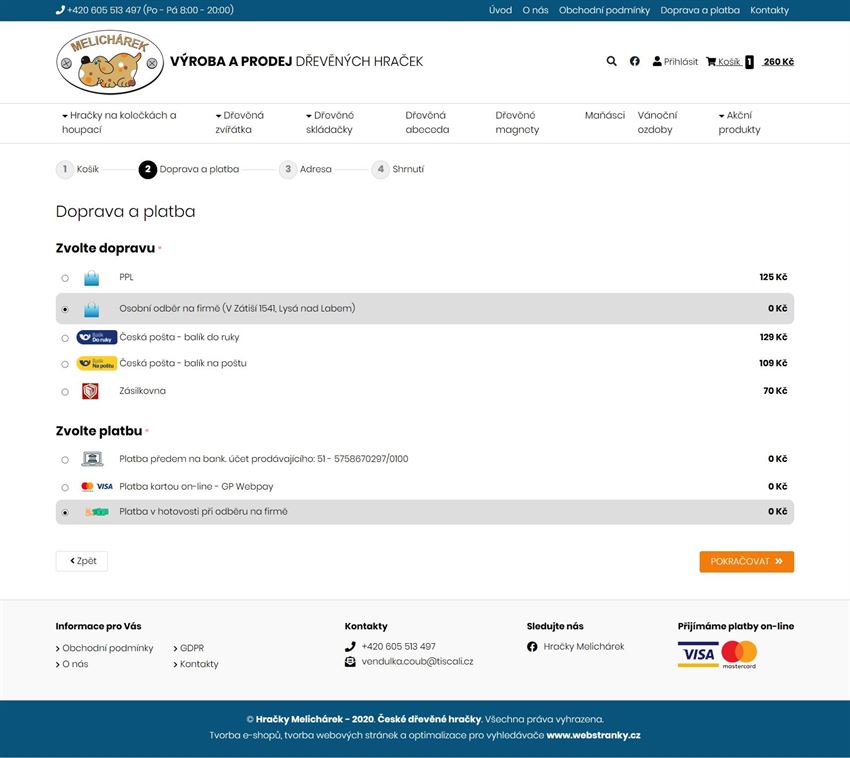
Task: Click the user icon Přihlásit
Action: pos(657,61)
